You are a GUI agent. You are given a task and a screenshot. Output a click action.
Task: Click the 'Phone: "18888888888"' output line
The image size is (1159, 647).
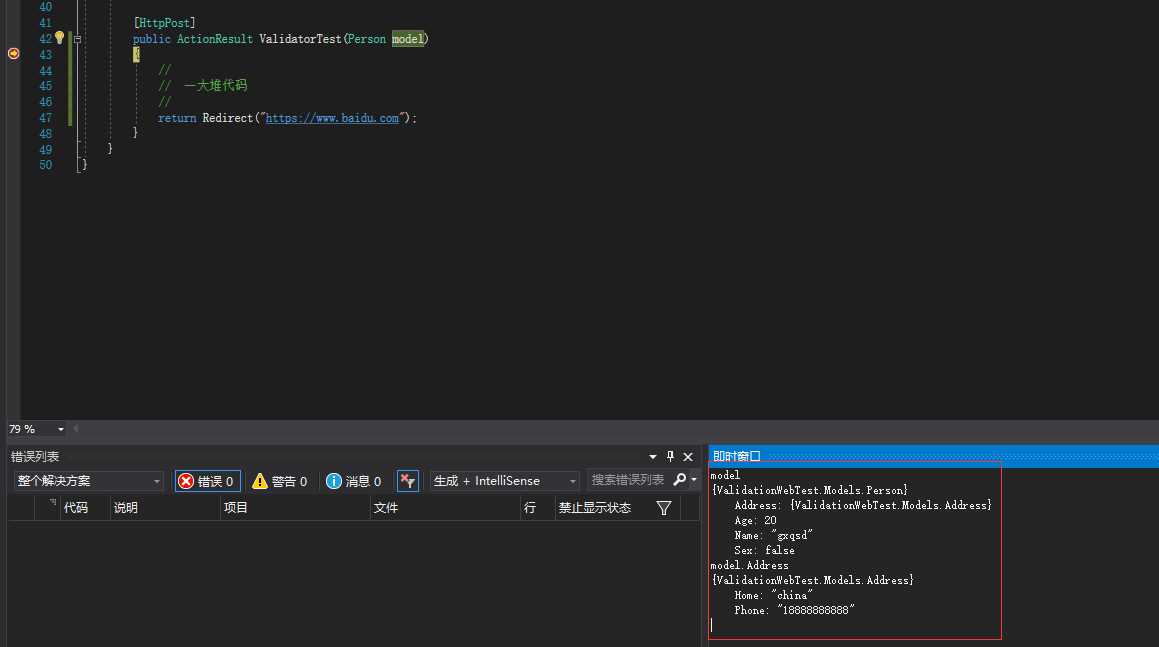[795, 611]
